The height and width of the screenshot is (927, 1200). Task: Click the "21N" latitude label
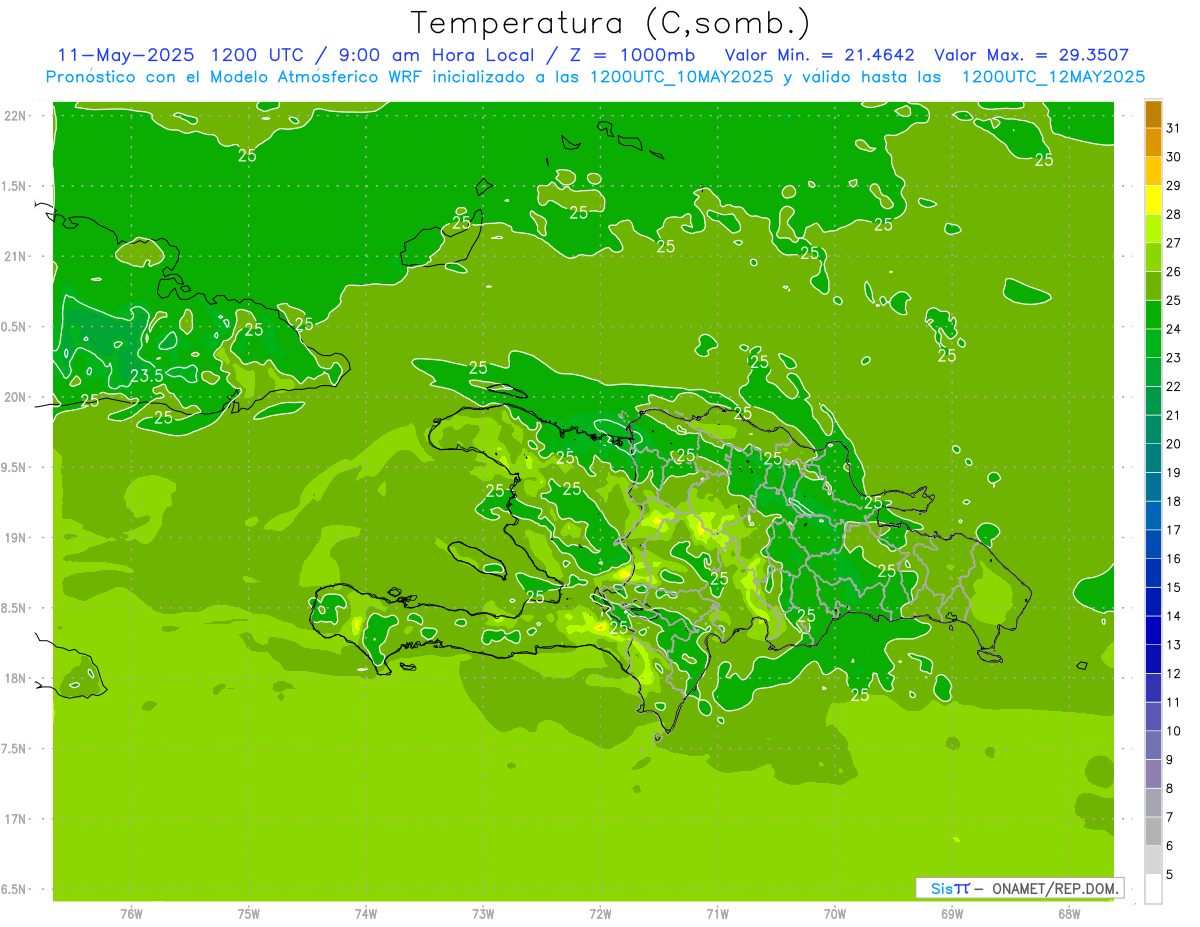pos(16,256)
